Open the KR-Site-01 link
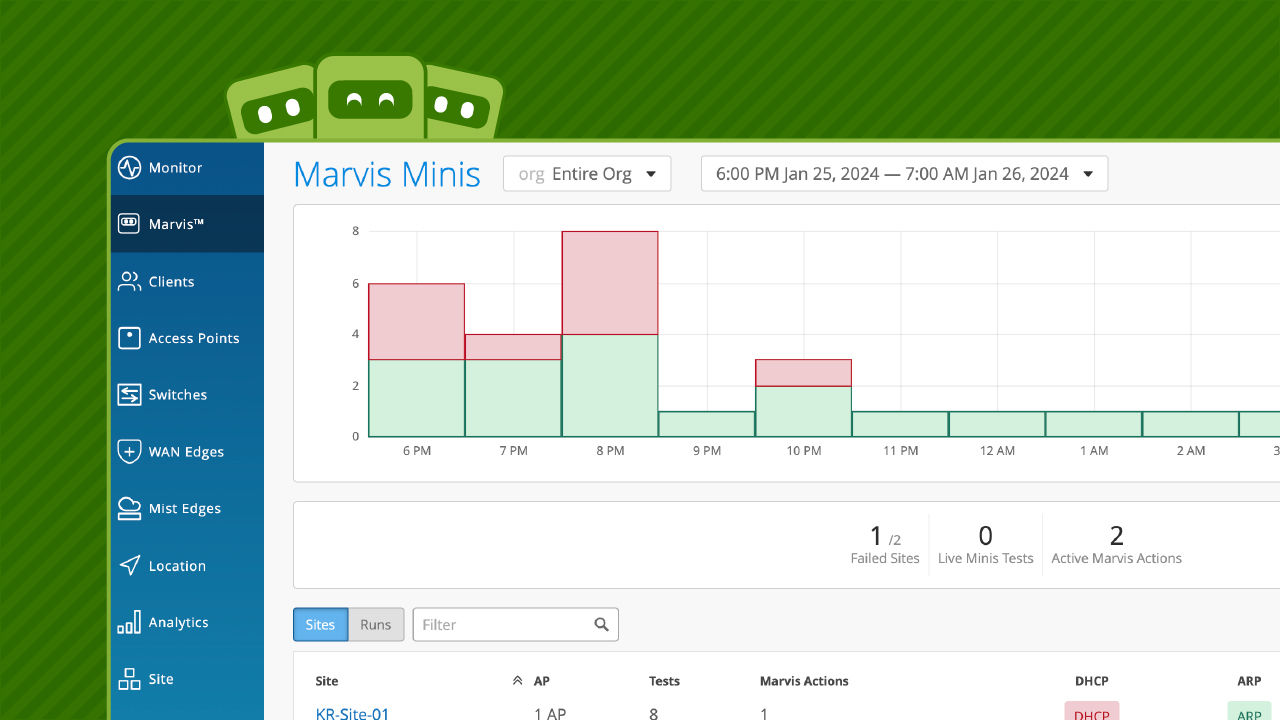The height and width of the screenshot is (720, 1280). pyautogui.click(x=352, y=713)
